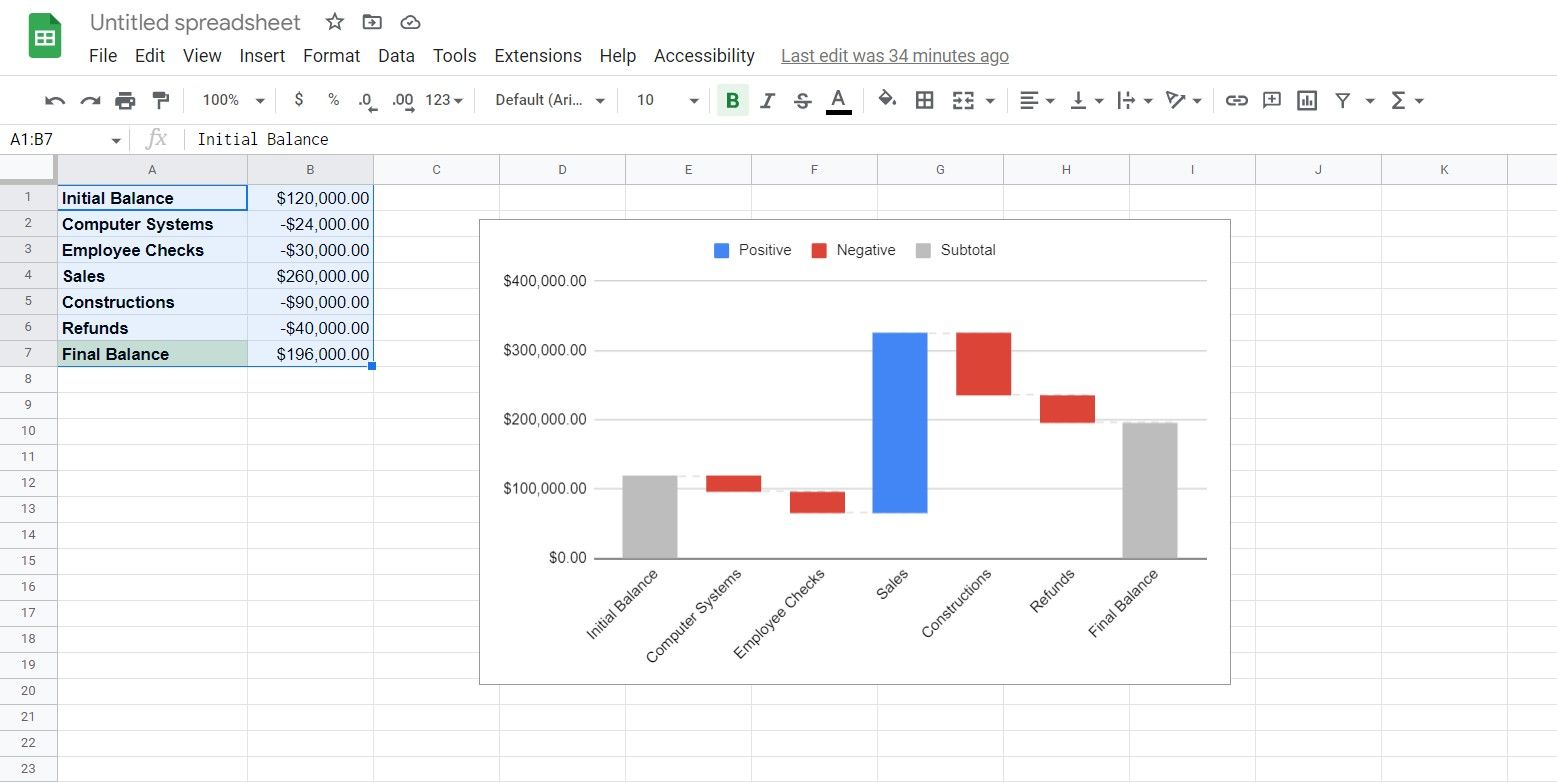Viewport: 1557px width, 782px height.
Task: Star the spreadsheet
Action: (335, 22)
